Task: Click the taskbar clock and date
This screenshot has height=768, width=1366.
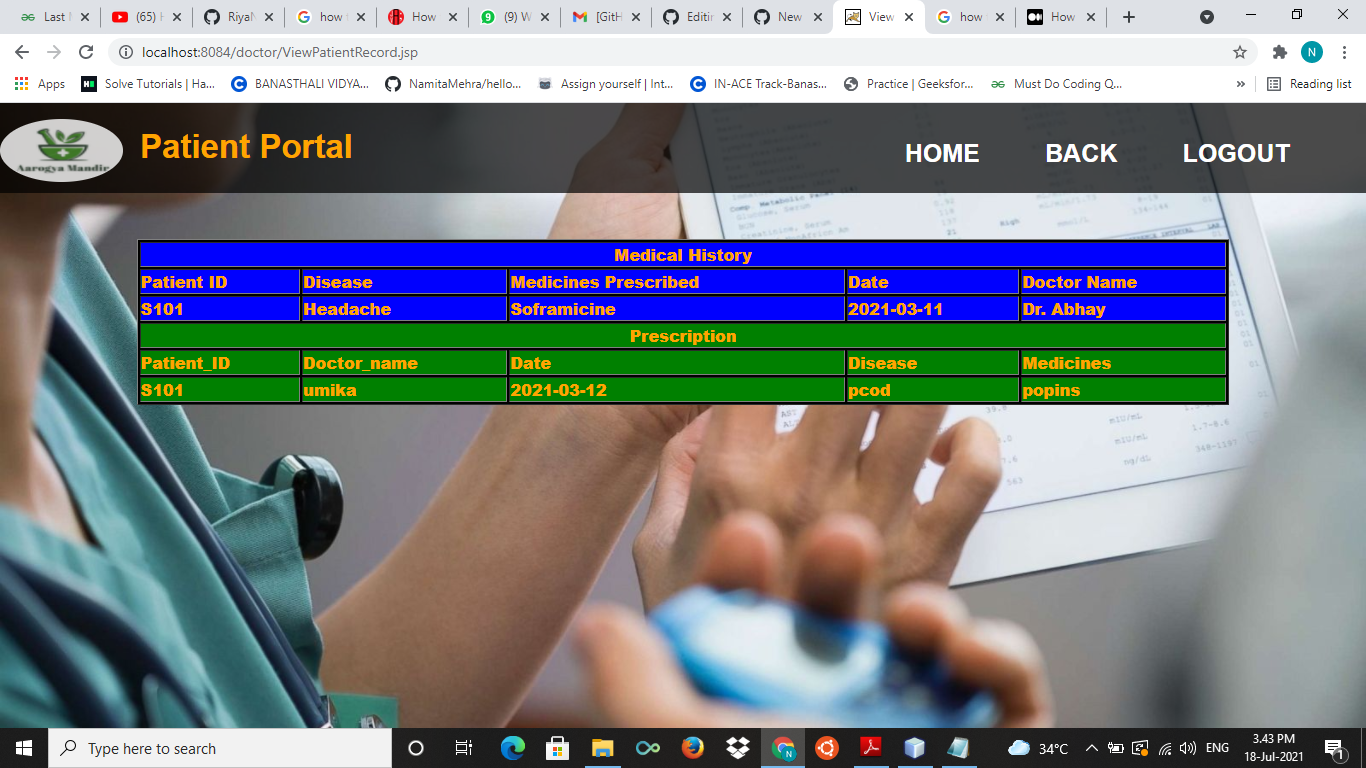Action: coord(1273,748)
